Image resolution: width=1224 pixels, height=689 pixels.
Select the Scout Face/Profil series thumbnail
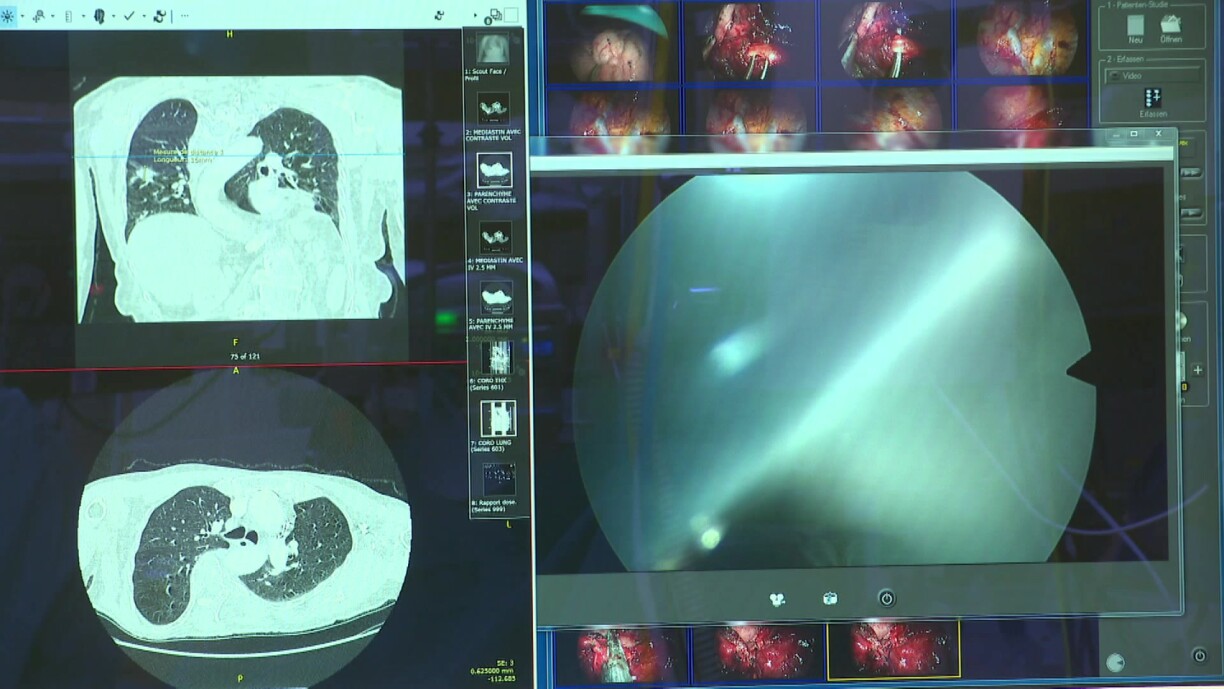pyautogui.click(x=493, y=48)
